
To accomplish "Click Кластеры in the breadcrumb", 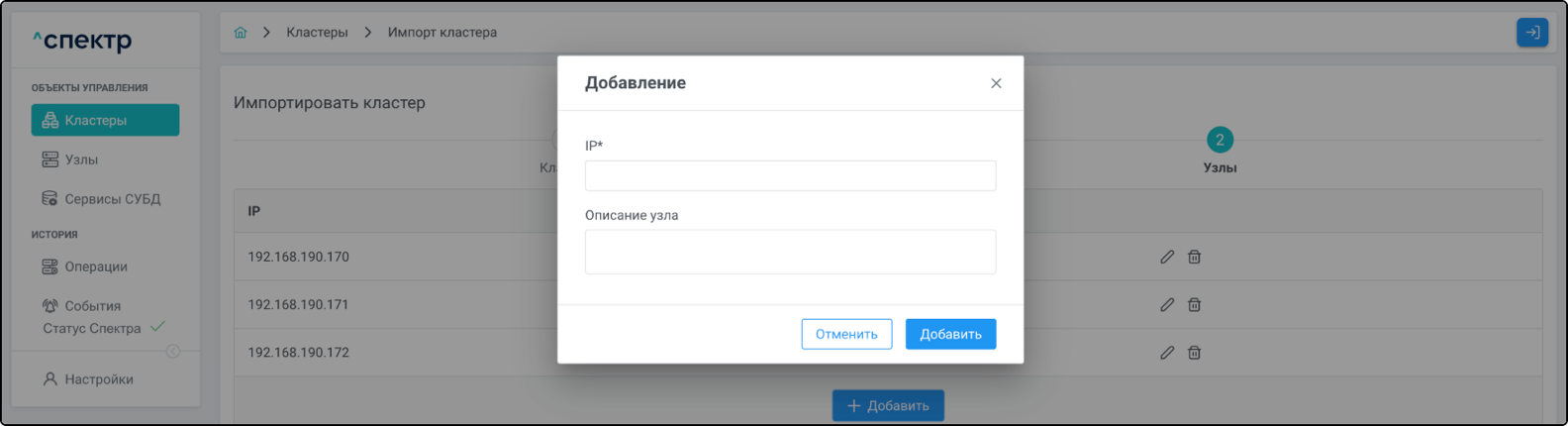I will point(317,33).
